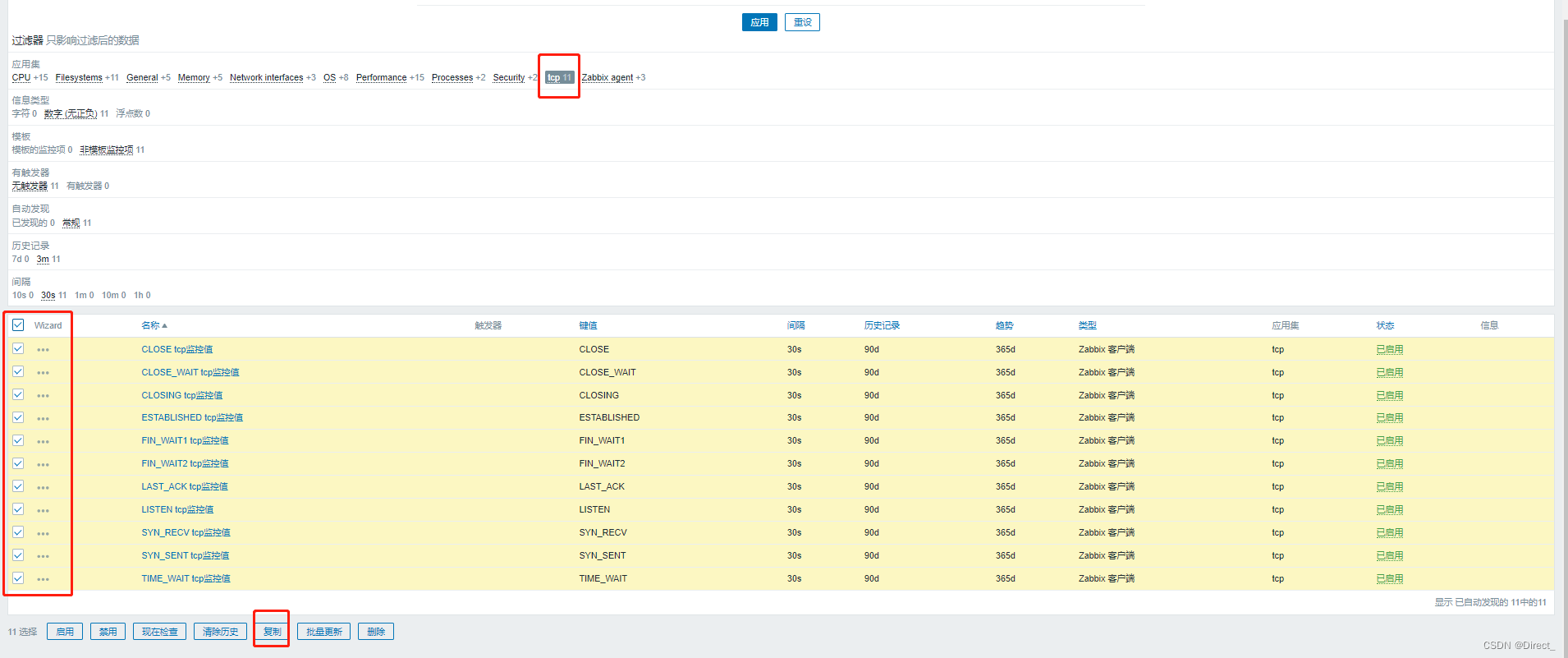Filter by 30s interval option

[48, 295]
